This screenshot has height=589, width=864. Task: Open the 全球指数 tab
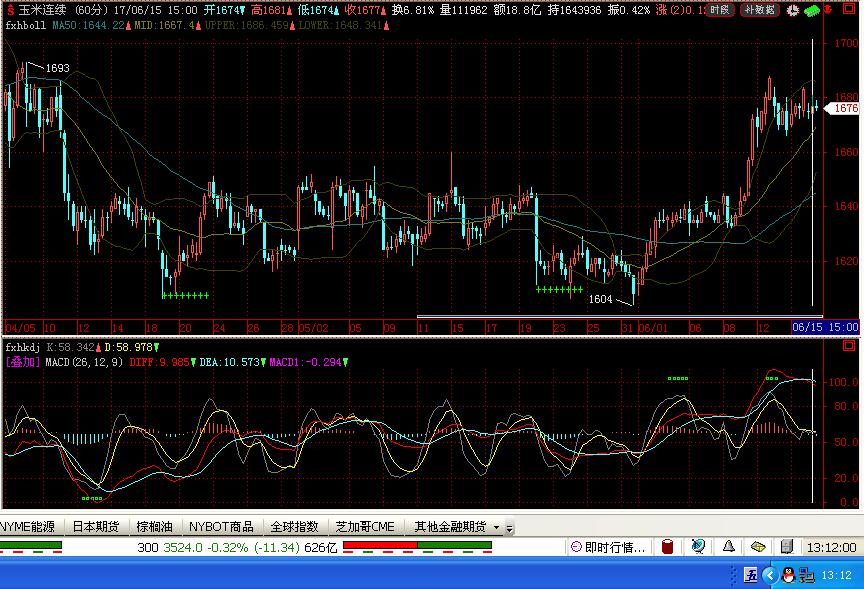click(294, 526)
